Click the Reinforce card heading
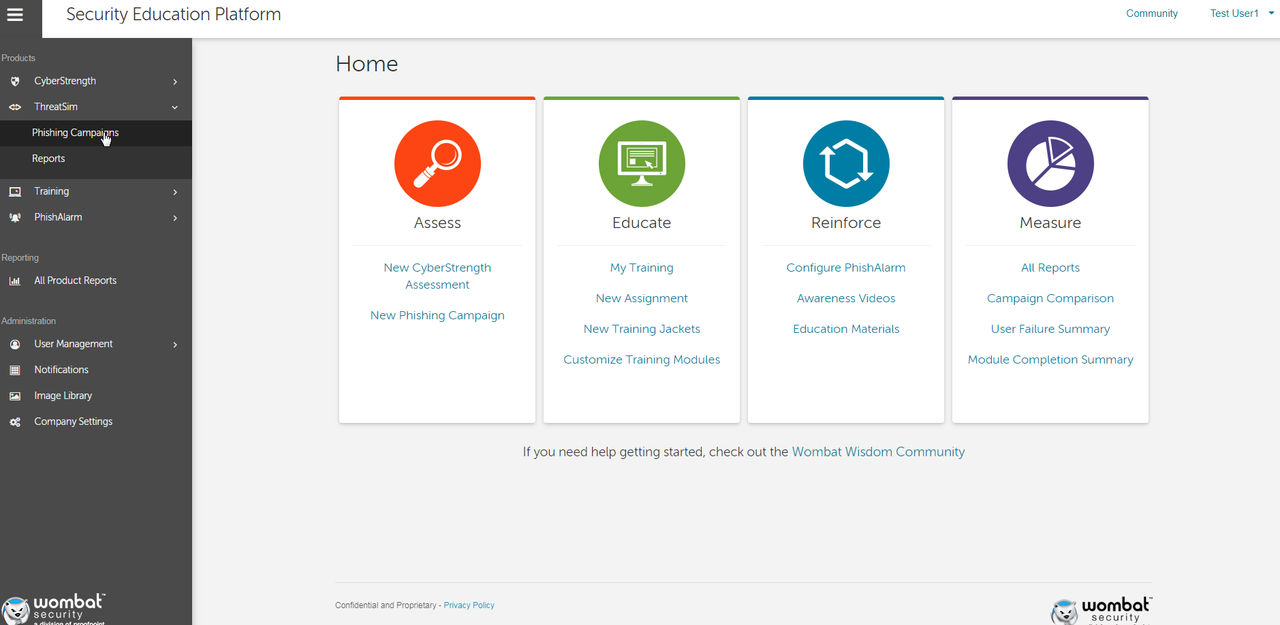This screenshot has height=625, width=1280. [x=846, y=223]
